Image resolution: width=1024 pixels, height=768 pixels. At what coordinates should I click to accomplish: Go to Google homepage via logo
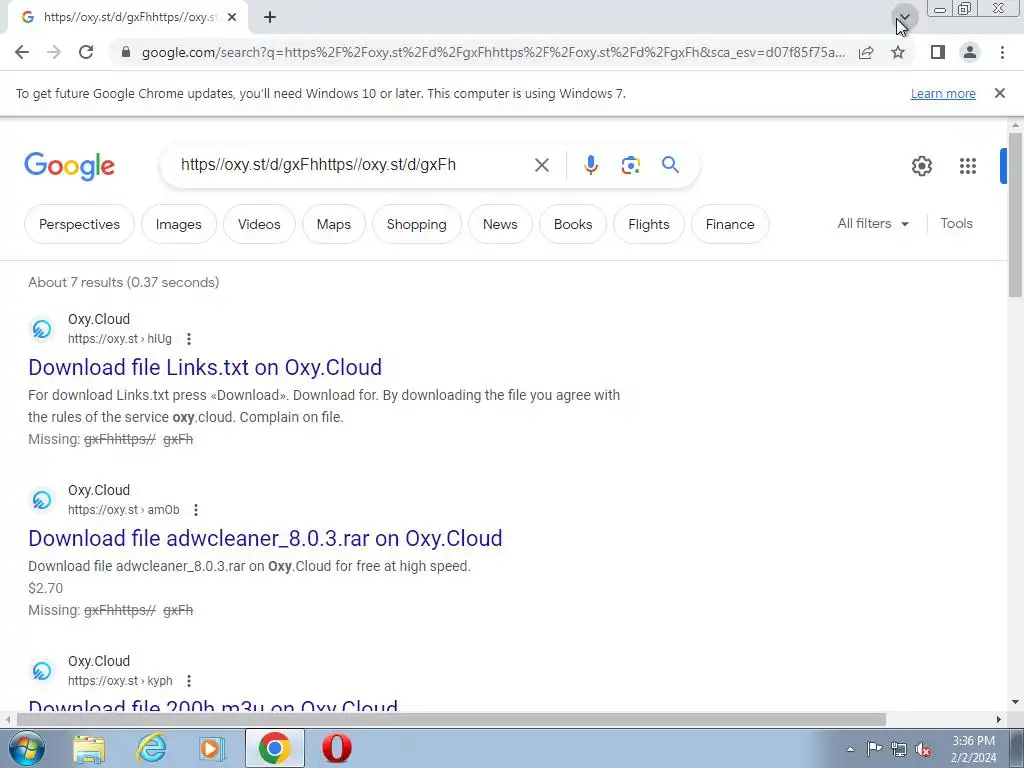[x=69, y=166]
